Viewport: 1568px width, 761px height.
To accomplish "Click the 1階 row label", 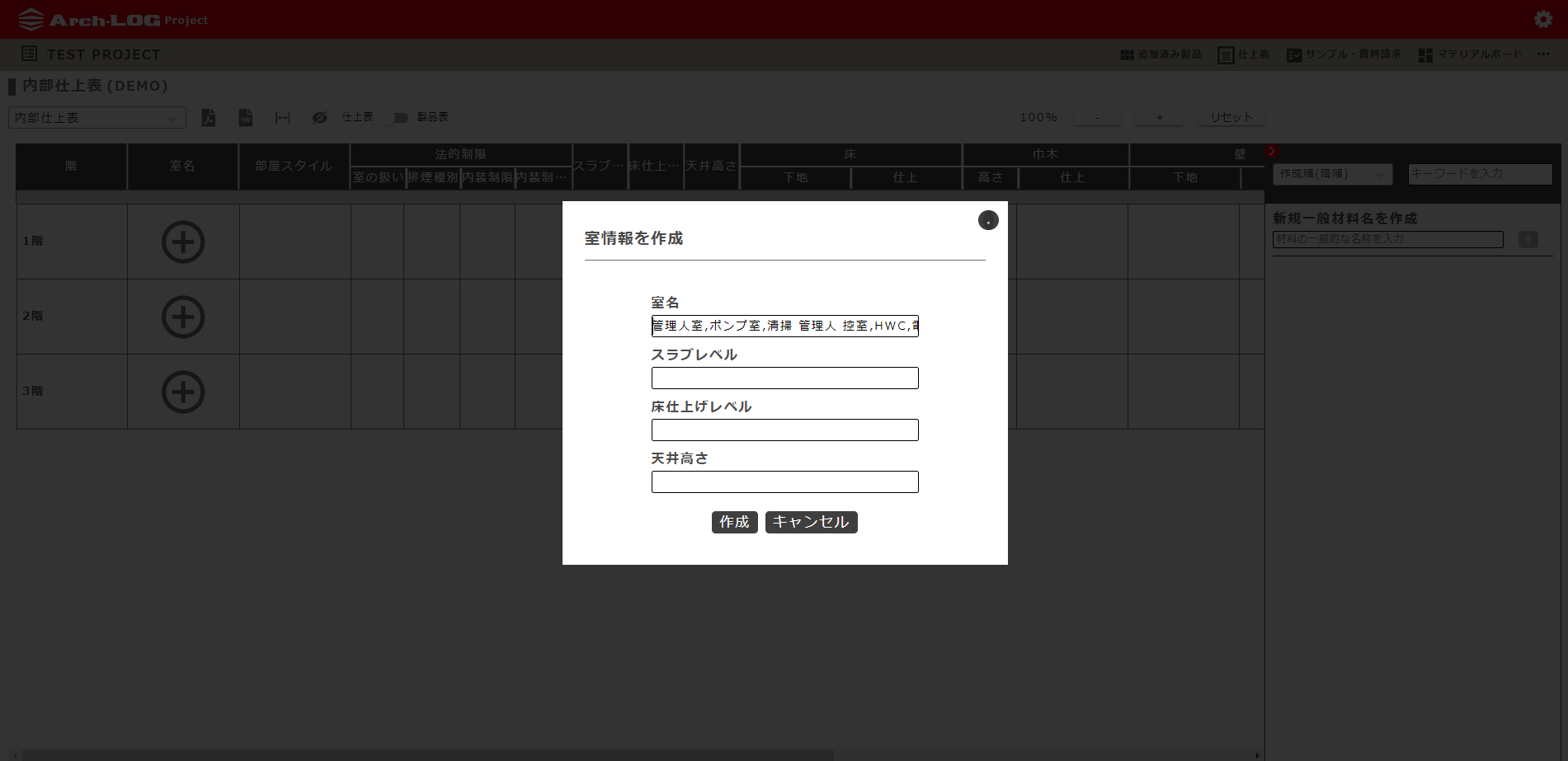I will point(33,241).
